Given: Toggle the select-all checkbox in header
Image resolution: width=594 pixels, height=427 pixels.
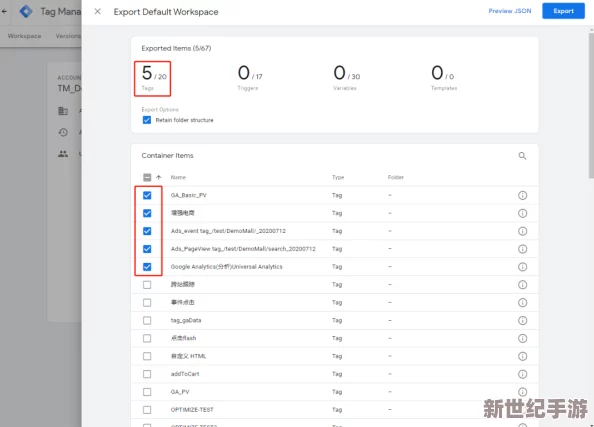Looking at the screenshot, I should pos(147,177).
